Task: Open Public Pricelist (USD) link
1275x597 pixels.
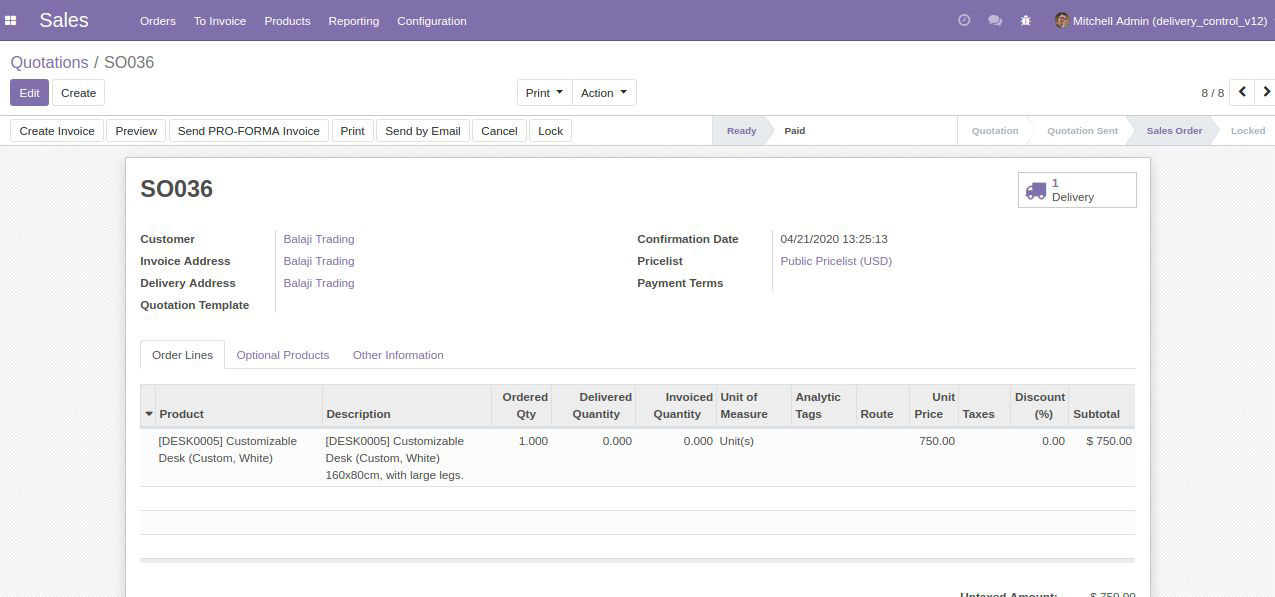Action: (836, 261)
